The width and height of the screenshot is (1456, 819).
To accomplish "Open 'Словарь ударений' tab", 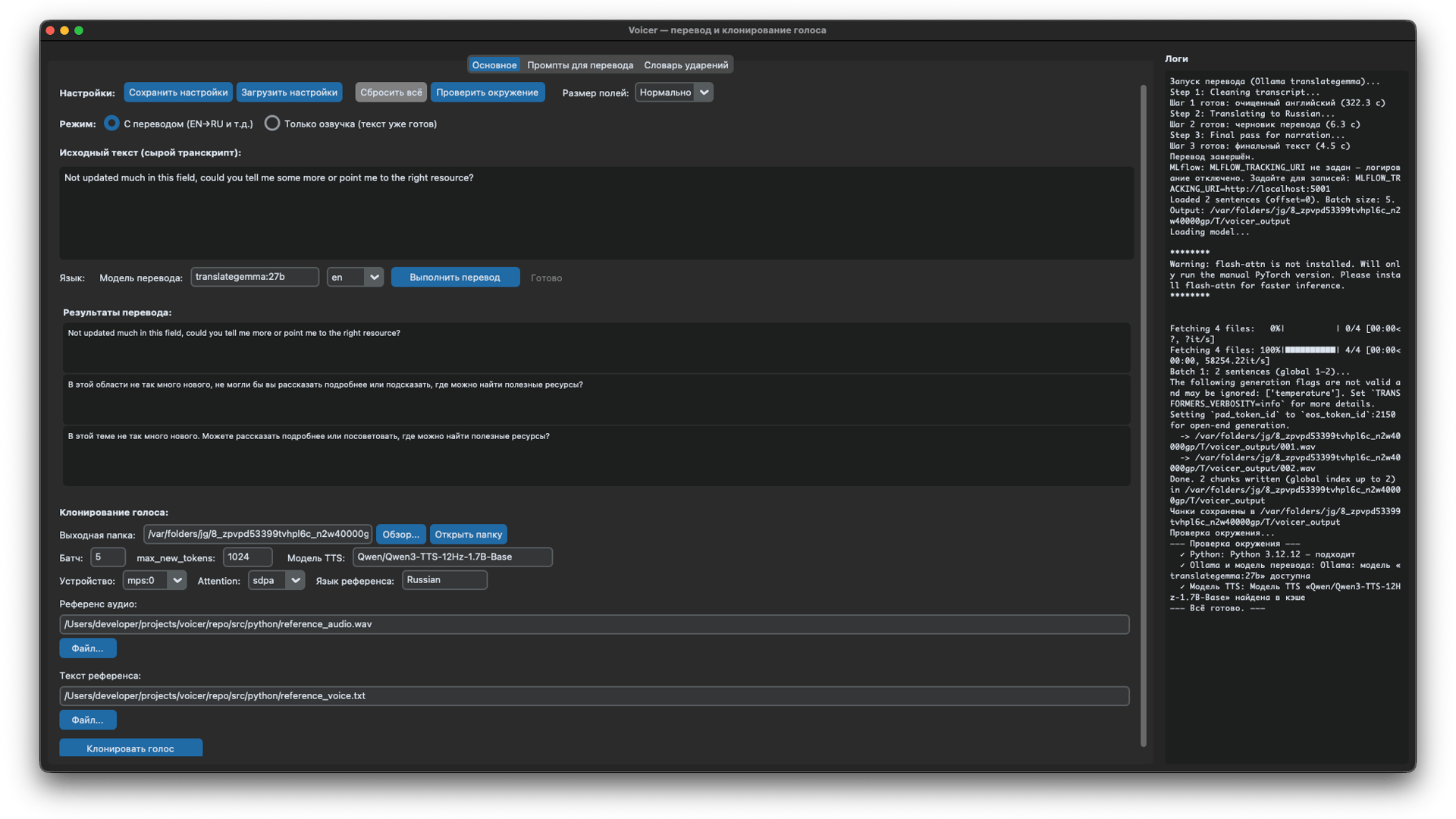I will pos(686,65).
